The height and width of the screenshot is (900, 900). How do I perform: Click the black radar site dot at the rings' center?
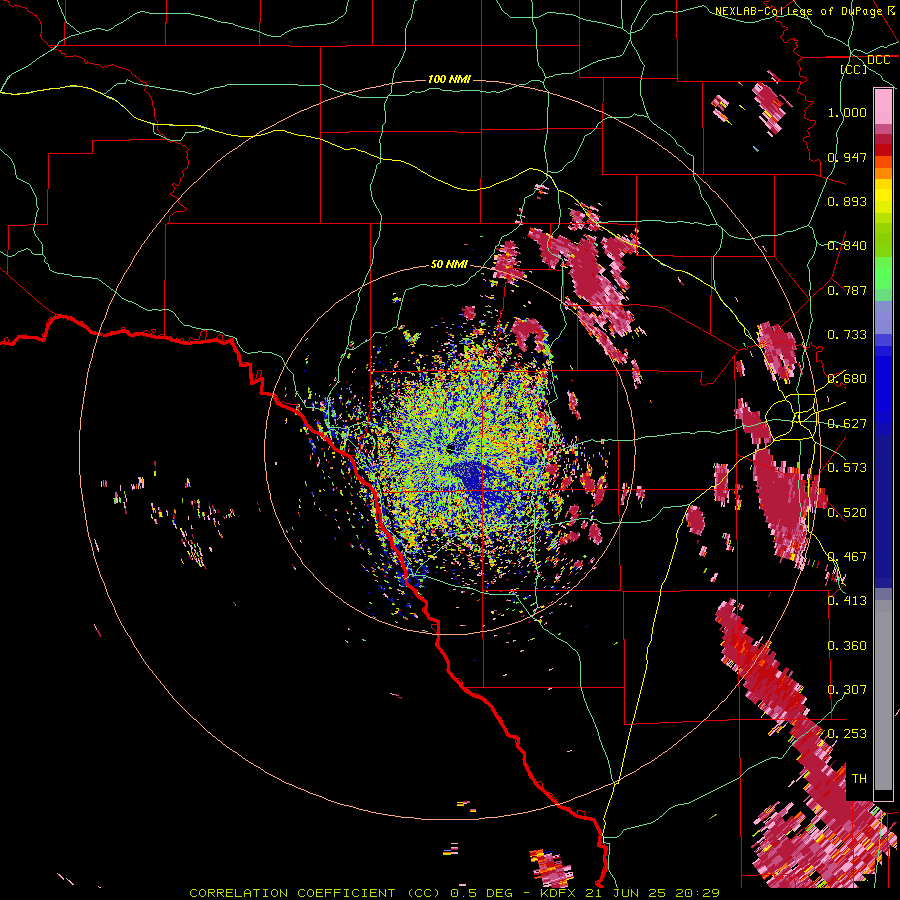451,449
